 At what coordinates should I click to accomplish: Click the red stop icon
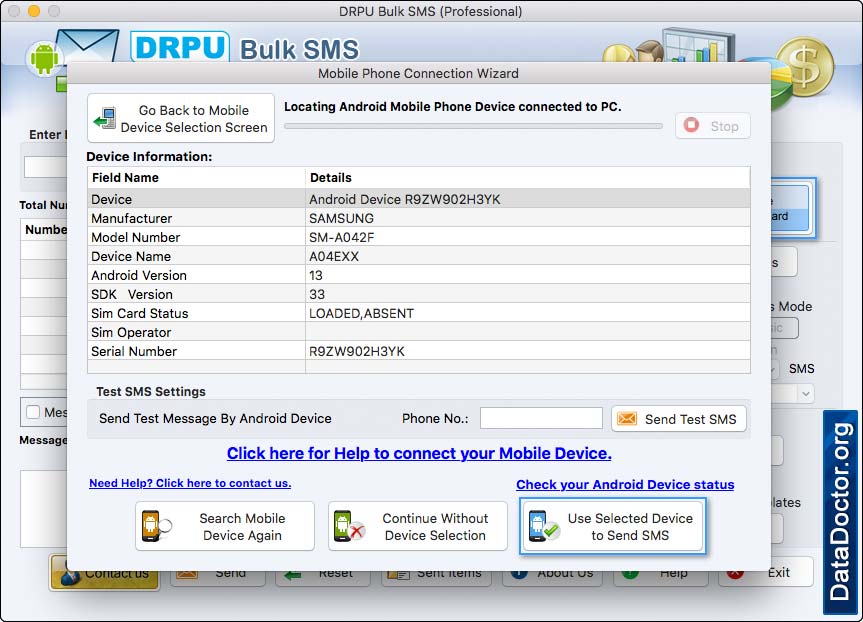coord(691,126)
